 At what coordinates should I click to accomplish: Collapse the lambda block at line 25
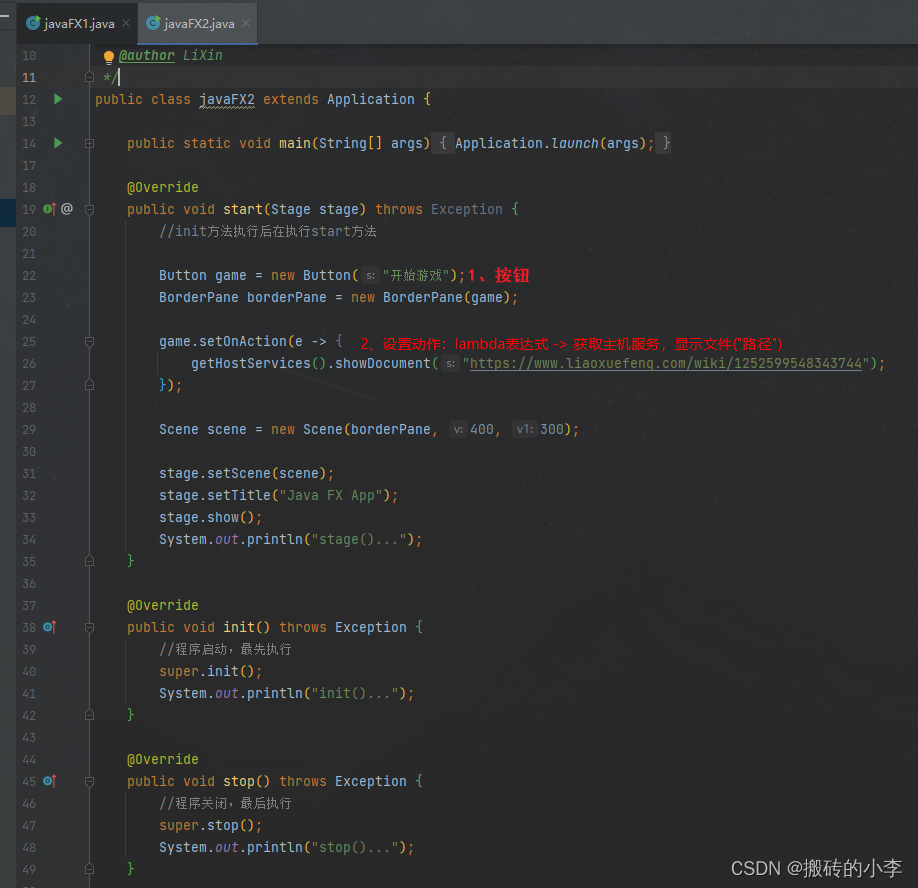90,342
